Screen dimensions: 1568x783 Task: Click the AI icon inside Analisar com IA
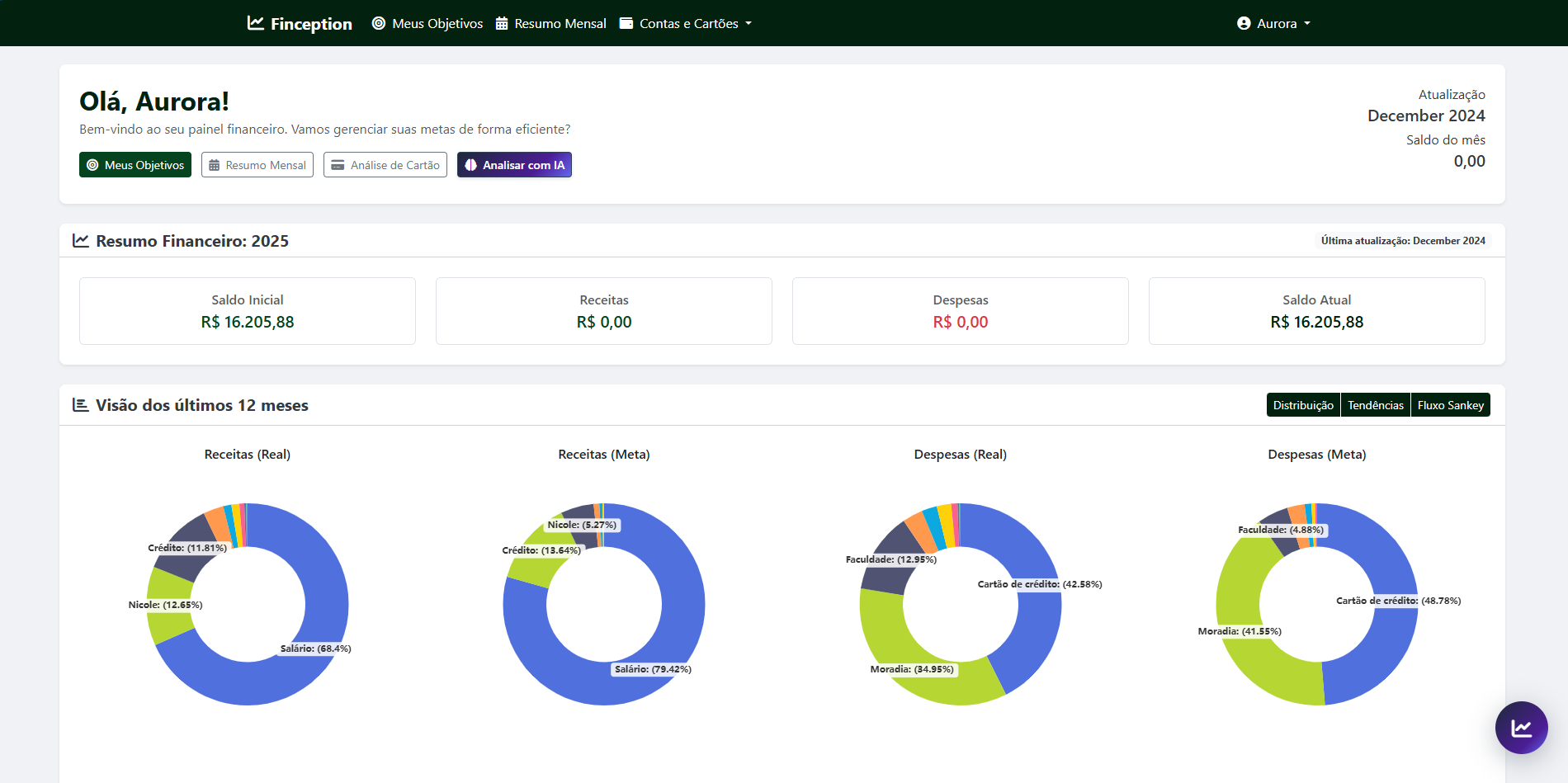click(x=471, y=164)
